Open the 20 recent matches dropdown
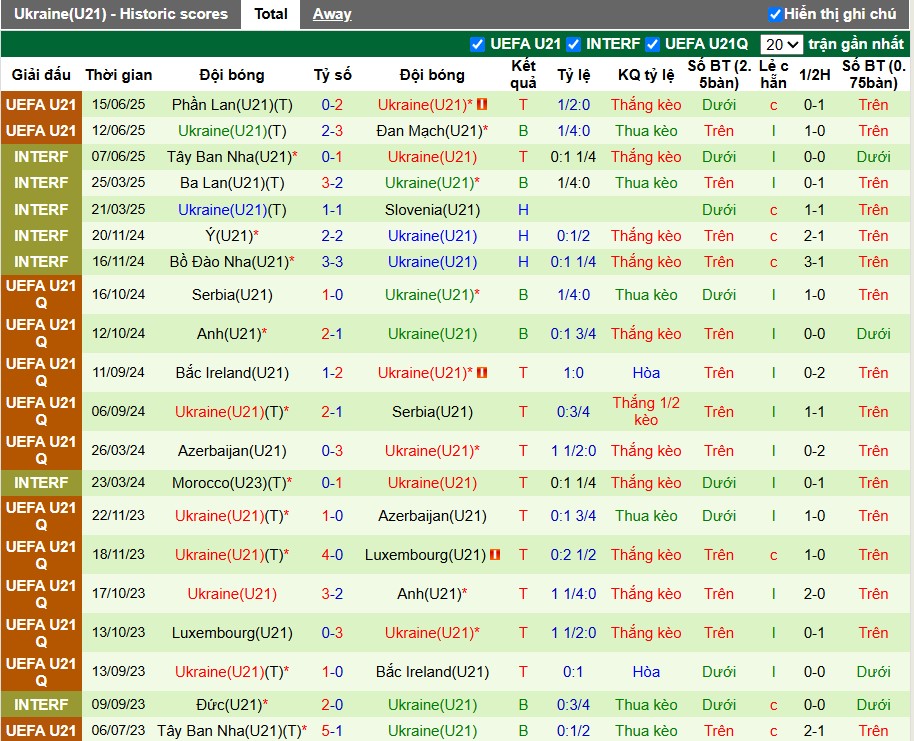 pyautogui.click(x=781, y=44)
